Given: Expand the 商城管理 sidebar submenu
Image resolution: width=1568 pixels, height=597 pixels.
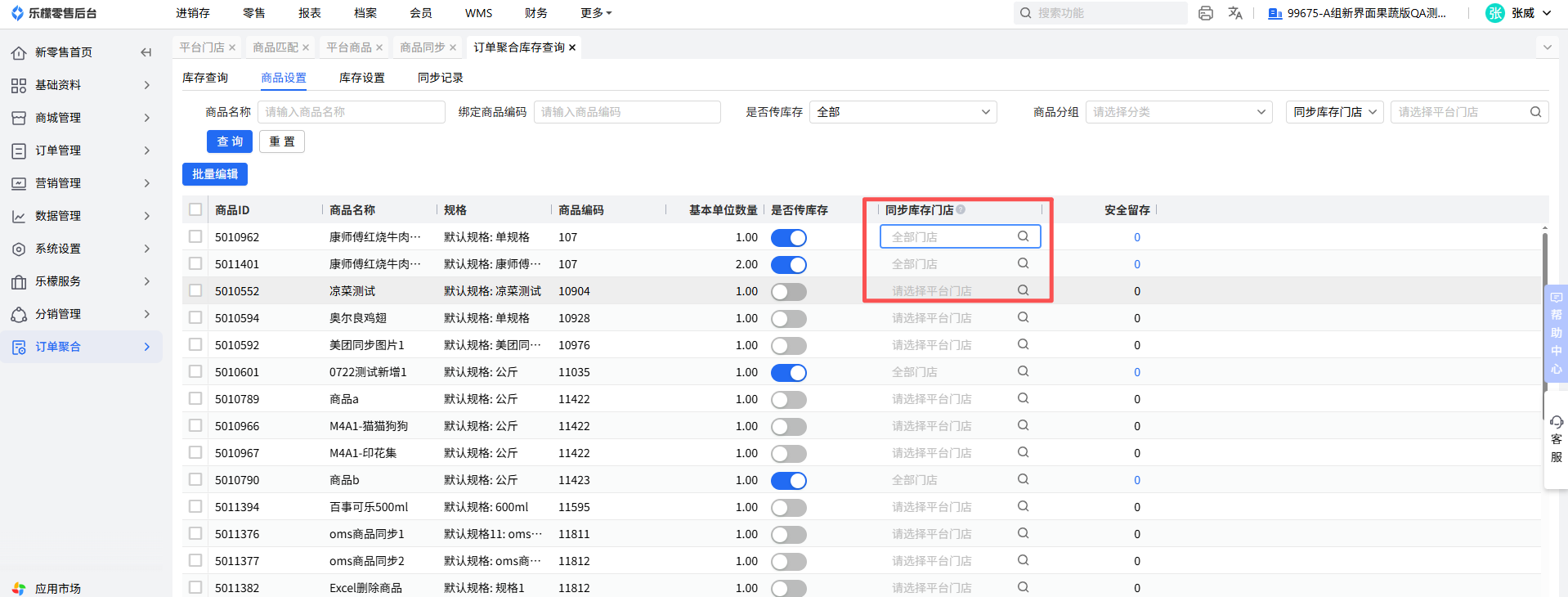Looking at the screenshot, I should pos(147,118).
